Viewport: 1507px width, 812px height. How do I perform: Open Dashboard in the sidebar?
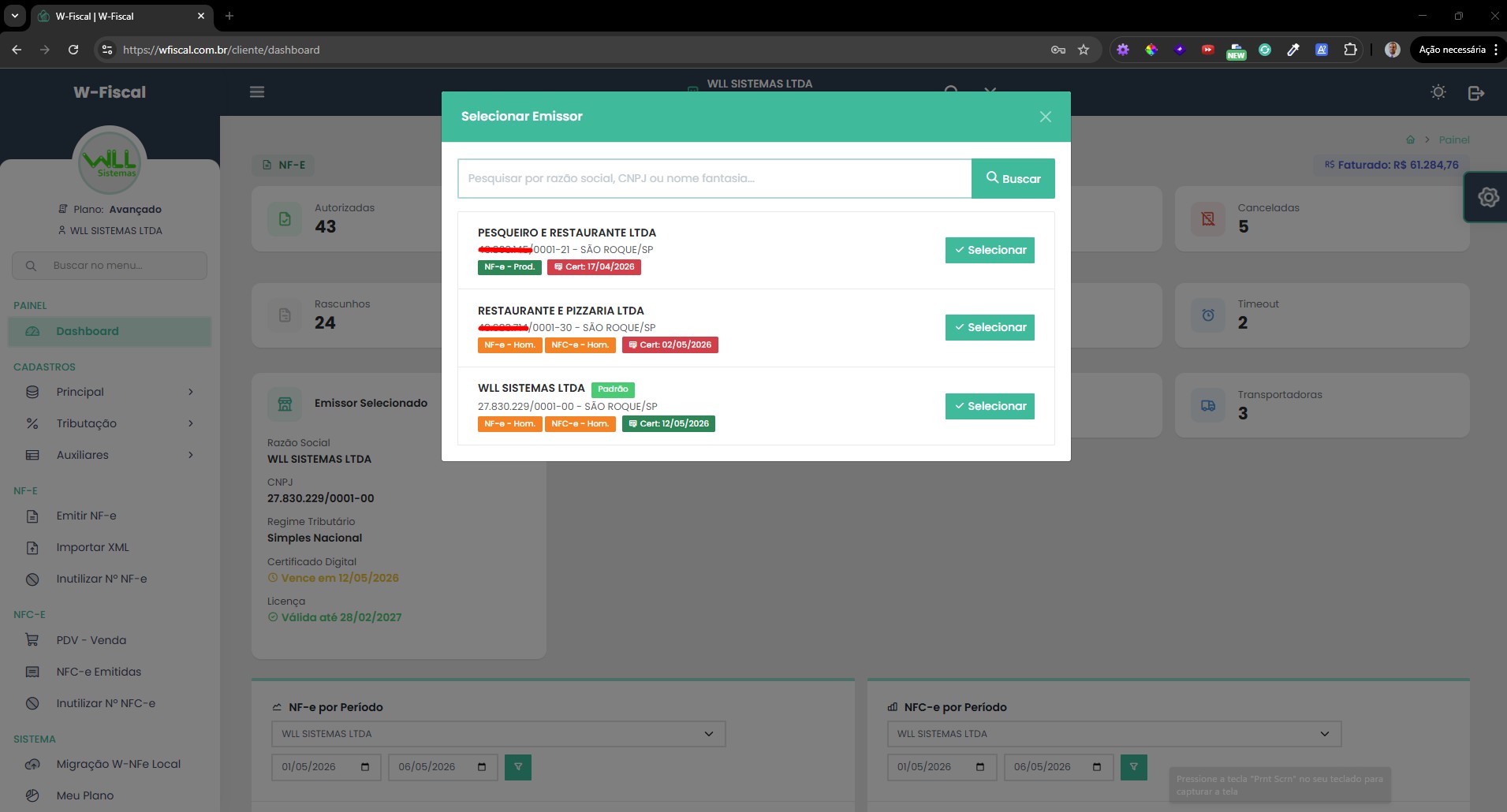(110, 332)
